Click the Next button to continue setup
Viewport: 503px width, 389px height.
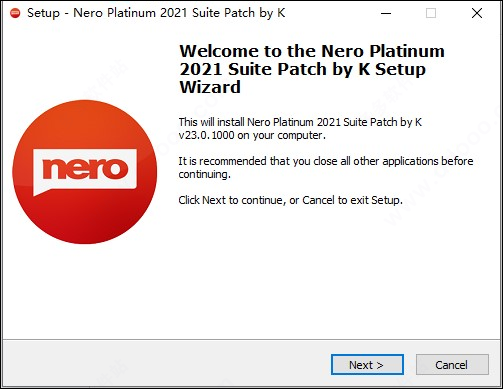pos(367,365)
